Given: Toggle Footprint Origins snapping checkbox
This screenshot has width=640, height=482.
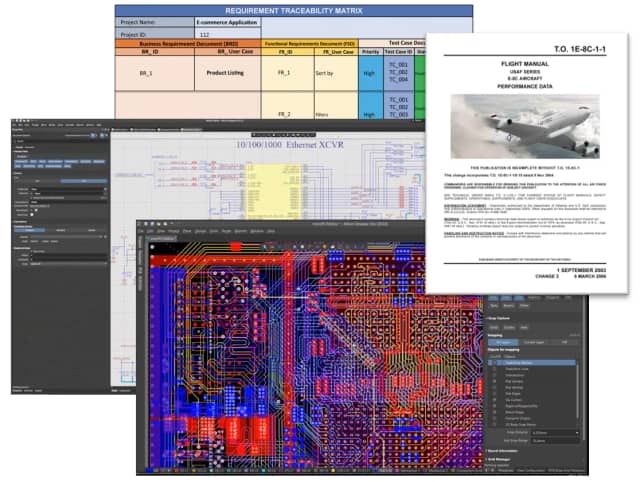Looking at the screenshot, I should pos(495,418).
